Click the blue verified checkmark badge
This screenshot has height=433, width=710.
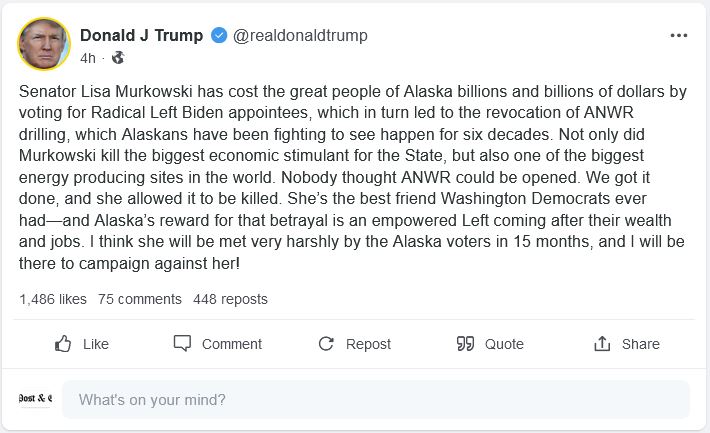pyautogui.click(x=218, y=36)
